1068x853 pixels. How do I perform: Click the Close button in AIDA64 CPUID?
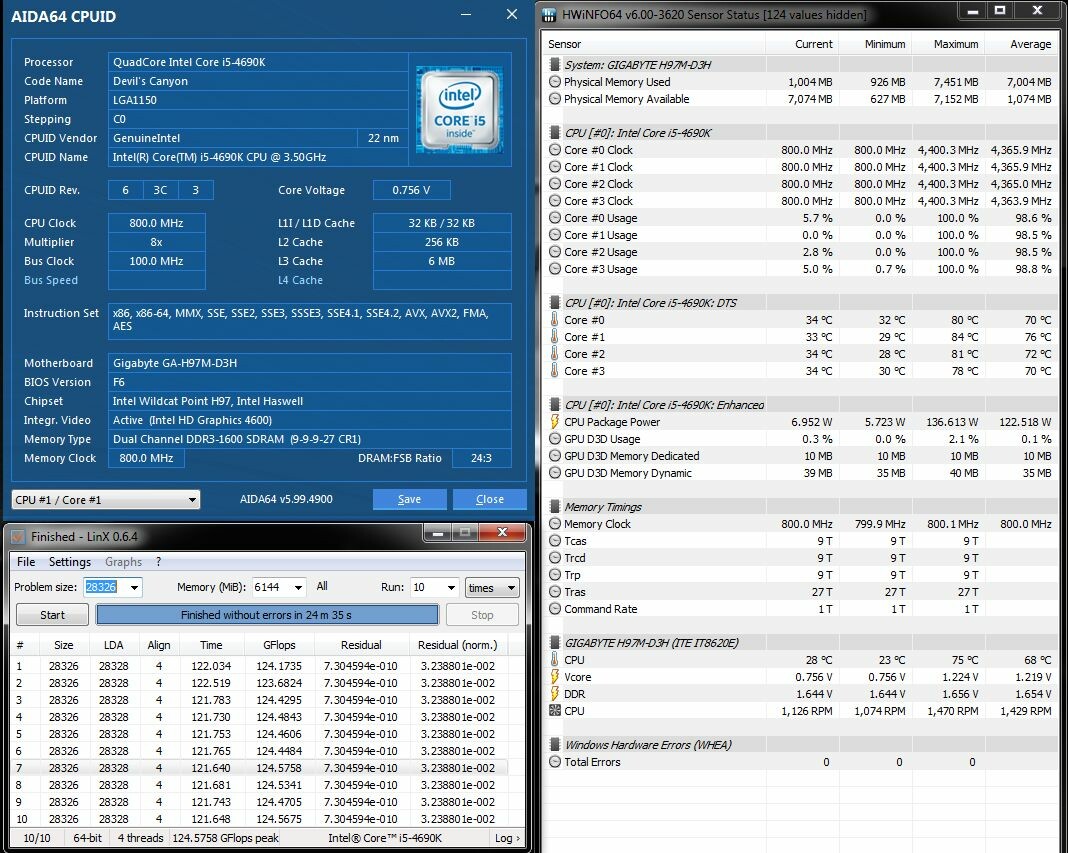[490, 499]
